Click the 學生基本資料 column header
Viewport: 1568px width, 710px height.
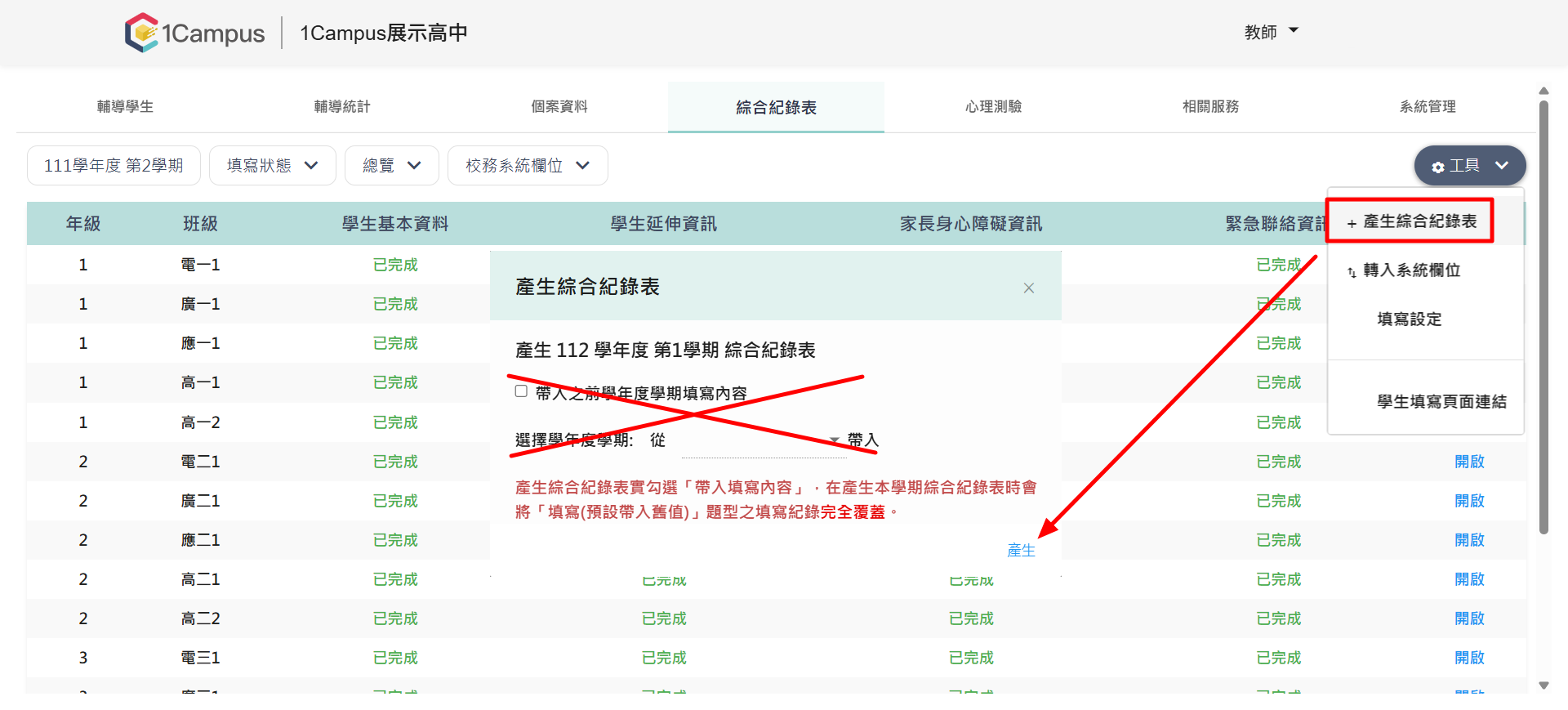pos(395,224)
